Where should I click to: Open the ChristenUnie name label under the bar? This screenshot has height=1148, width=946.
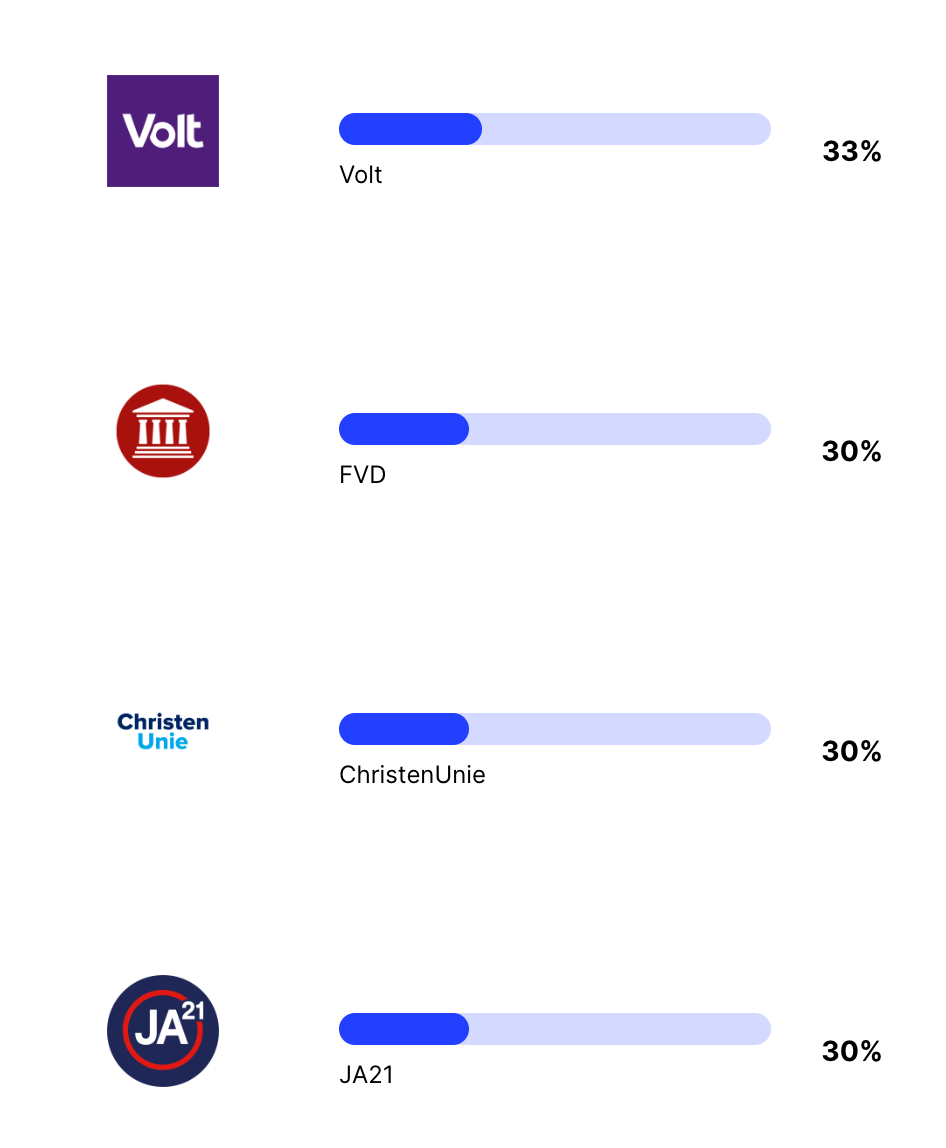point(412,775)
